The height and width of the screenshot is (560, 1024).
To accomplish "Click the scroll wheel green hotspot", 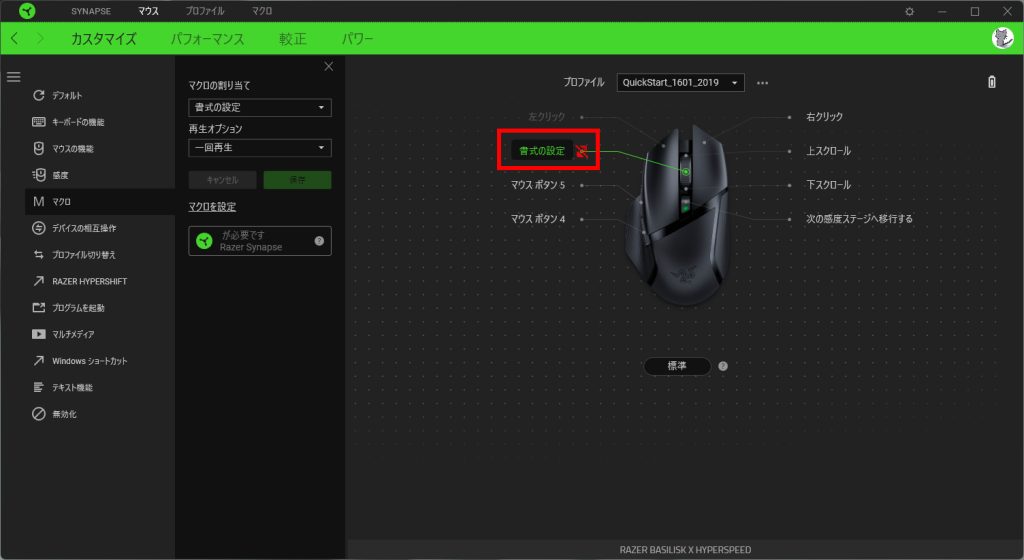I will 686,172.
